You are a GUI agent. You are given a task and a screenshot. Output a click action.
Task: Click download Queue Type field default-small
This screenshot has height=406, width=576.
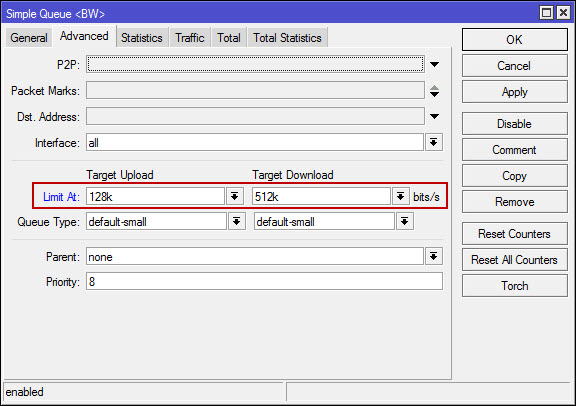324,221
